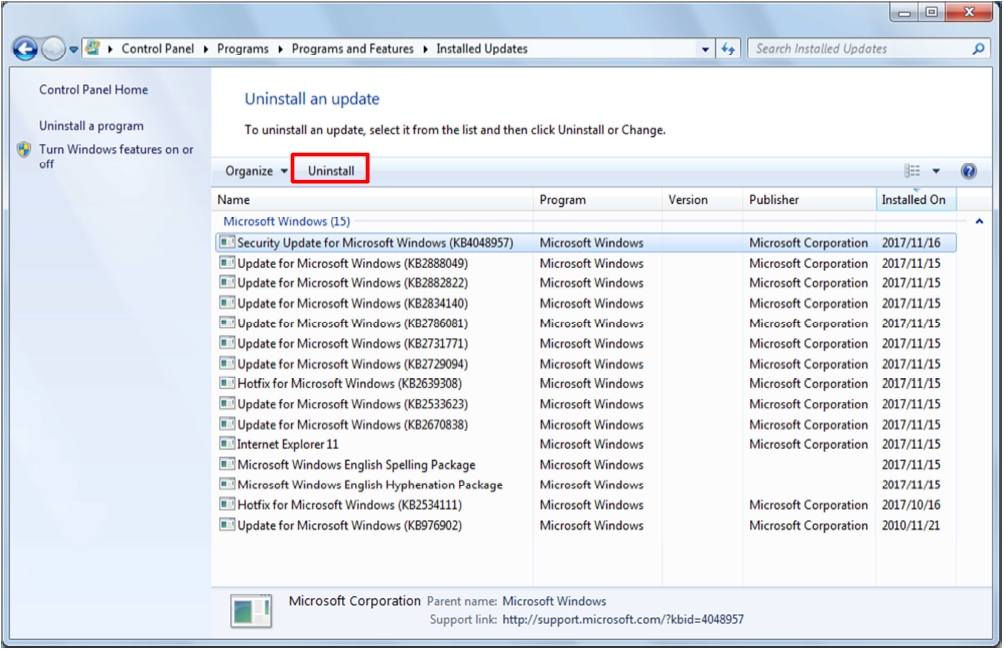Viewport: 1004px width, 649px height.
Task: Sort by Publisher column header
Action: [x=809, y=200]
